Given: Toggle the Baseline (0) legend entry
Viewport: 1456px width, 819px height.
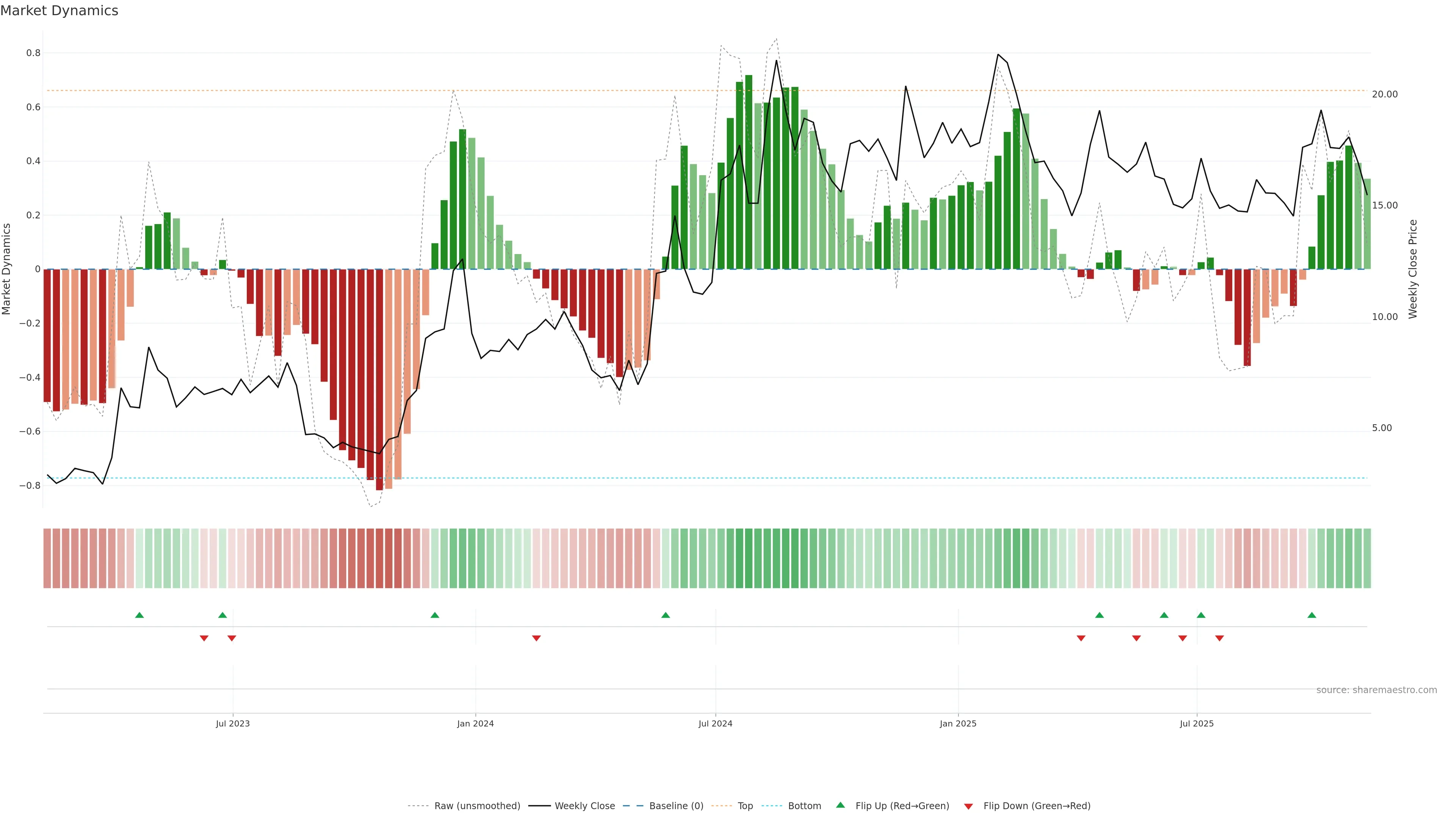Looking at the screenshot, I should click(676, 806).
